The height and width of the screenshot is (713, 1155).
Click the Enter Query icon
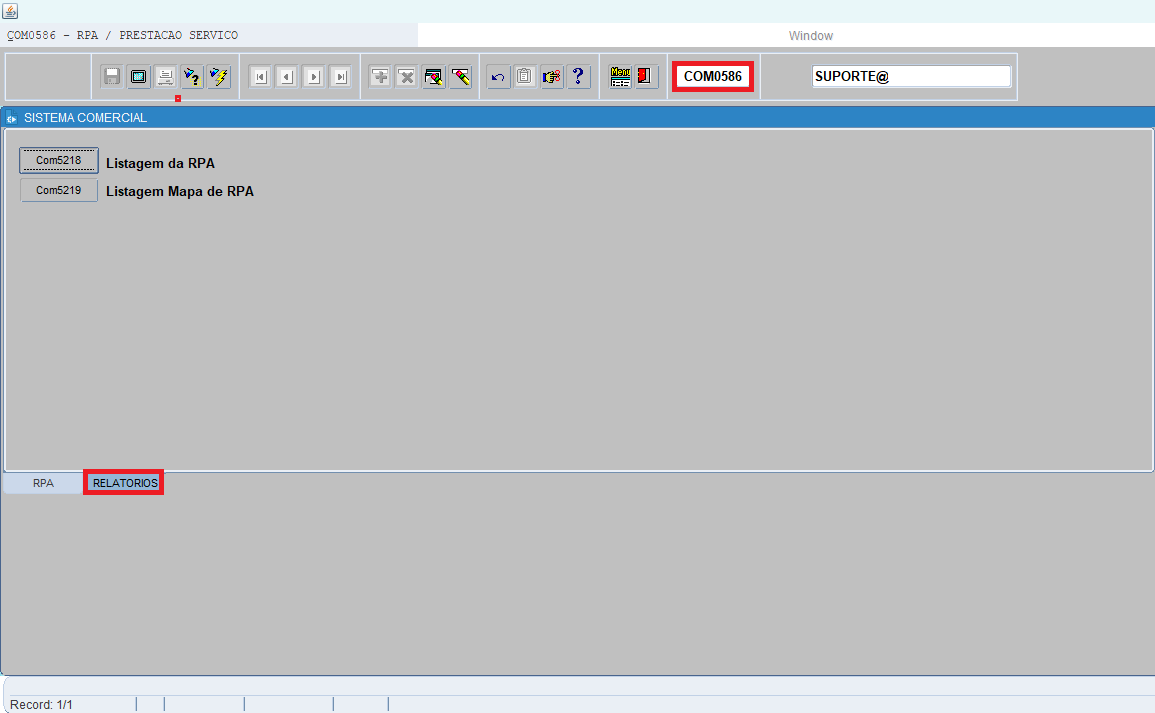tap(192, 77)
